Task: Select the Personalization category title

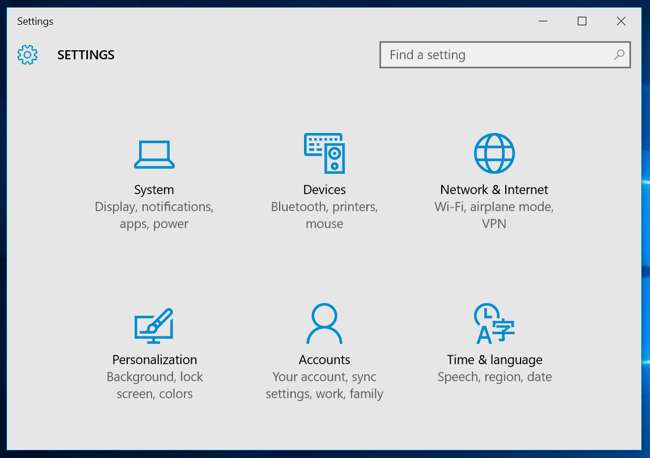Action: click(x=154, y=360)
